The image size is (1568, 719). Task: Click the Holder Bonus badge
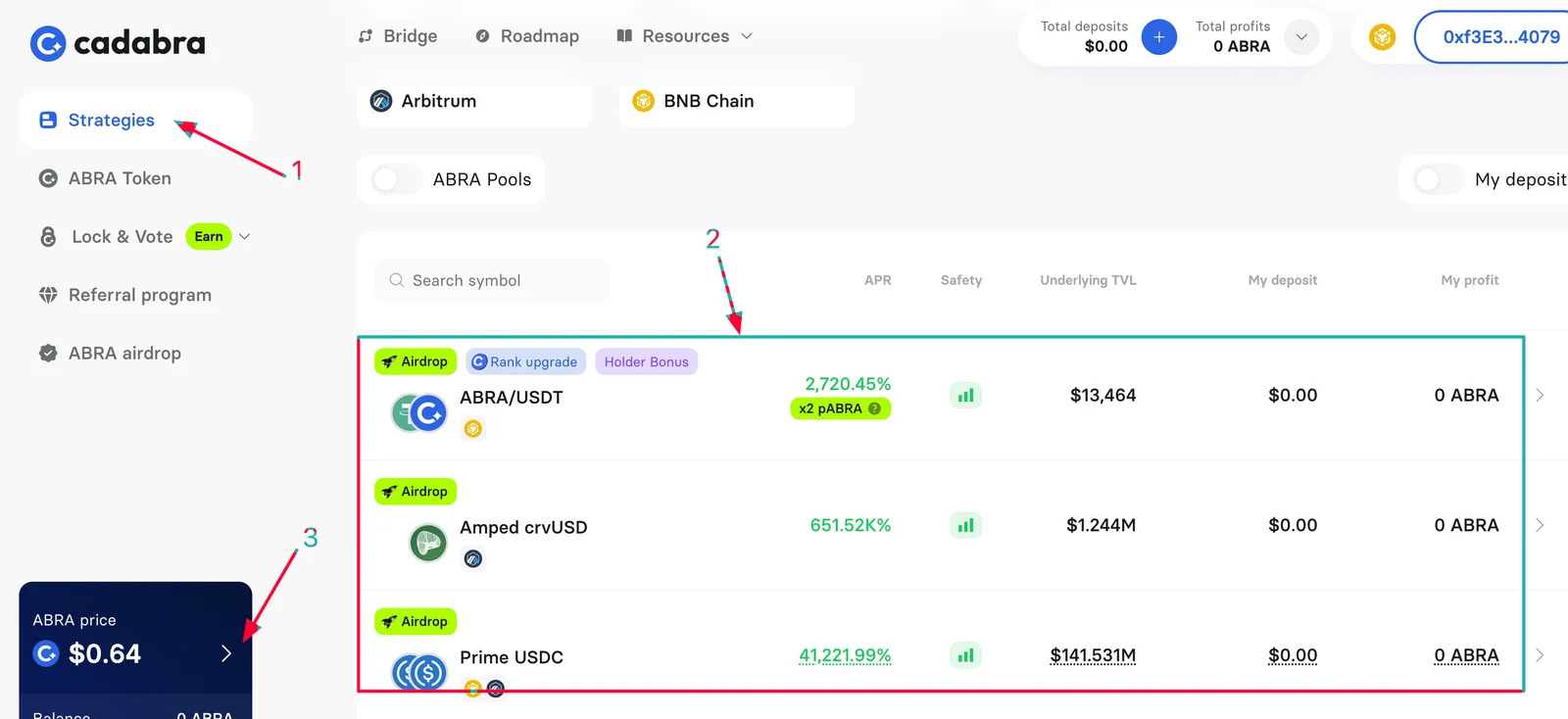[646, 361]
